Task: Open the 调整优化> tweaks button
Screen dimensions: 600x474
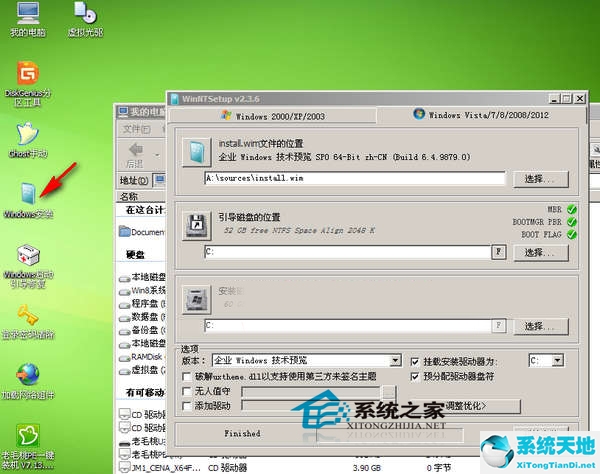Action: 466,406
